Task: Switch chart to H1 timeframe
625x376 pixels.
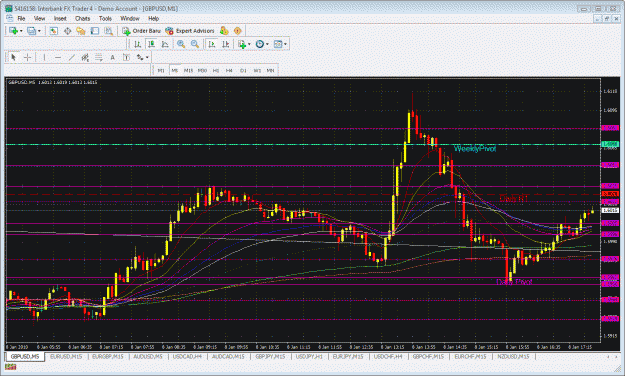Action: [x=216, y=70]
